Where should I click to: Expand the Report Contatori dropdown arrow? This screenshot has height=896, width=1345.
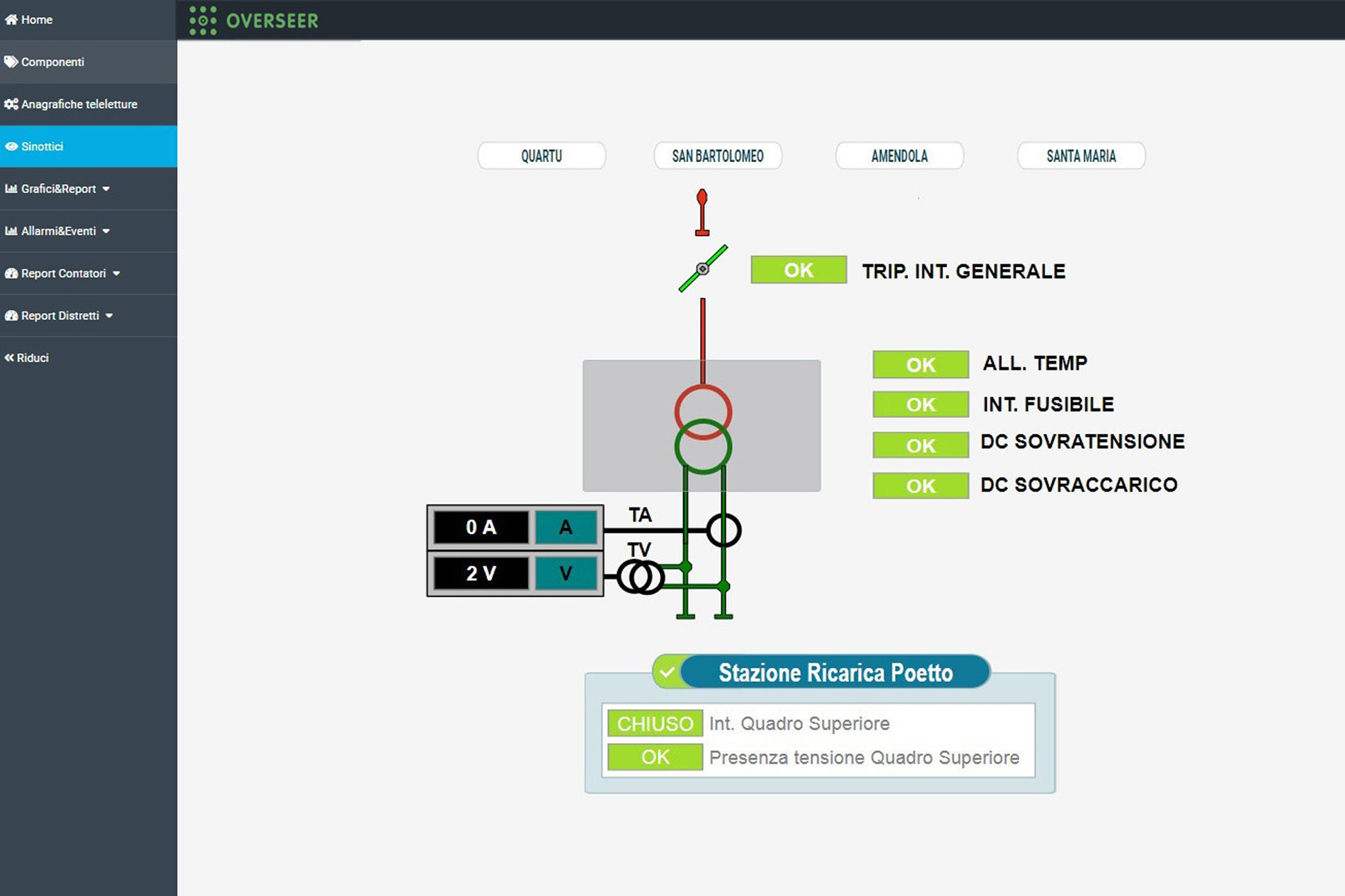point(116,274)
